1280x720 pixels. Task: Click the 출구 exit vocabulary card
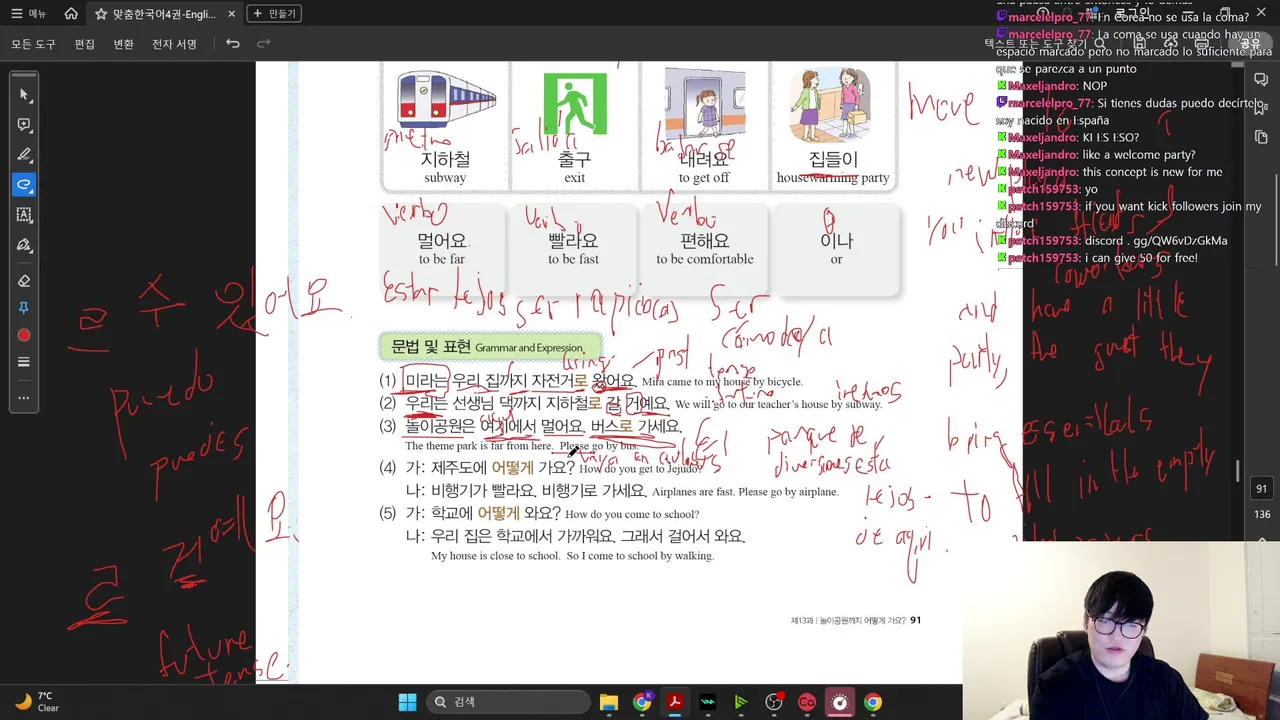574,126
